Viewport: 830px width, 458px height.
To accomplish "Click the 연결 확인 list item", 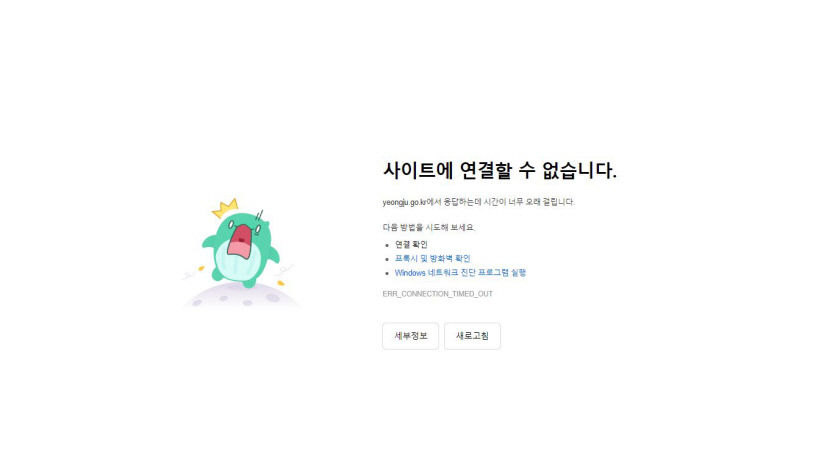I will tap(411, 245).
